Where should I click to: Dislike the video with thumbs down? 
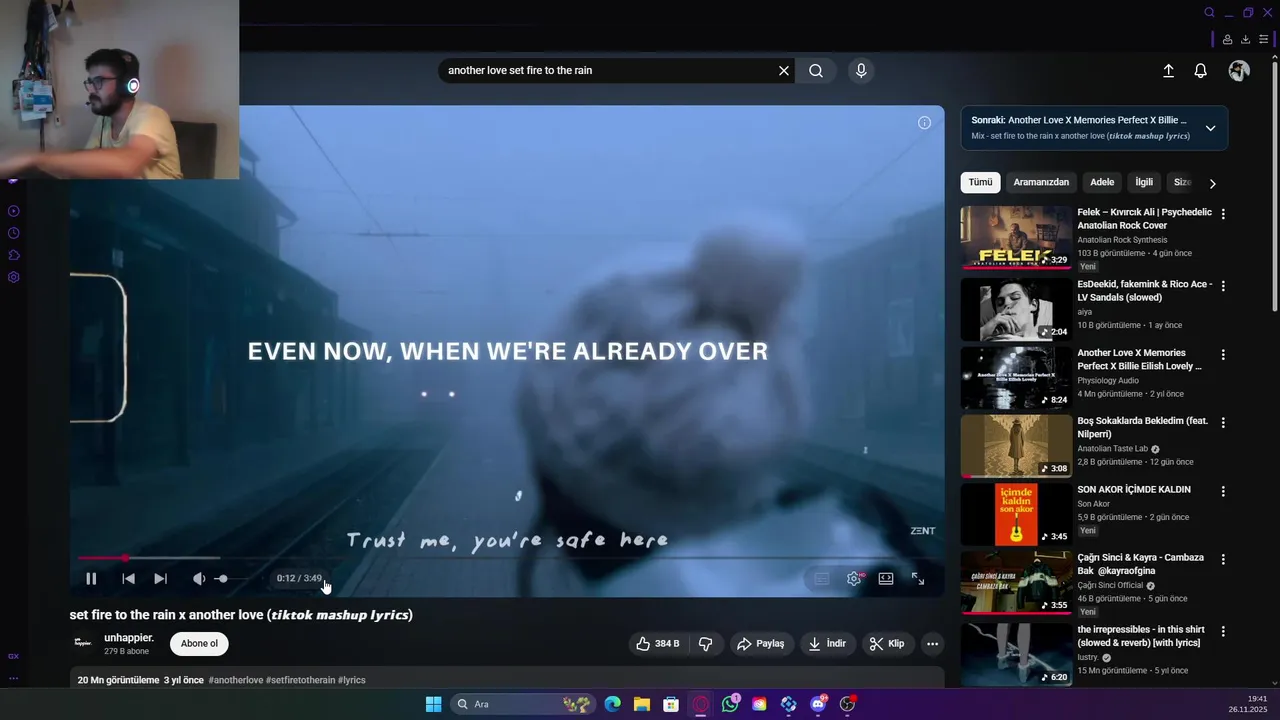tap(705, 644)
